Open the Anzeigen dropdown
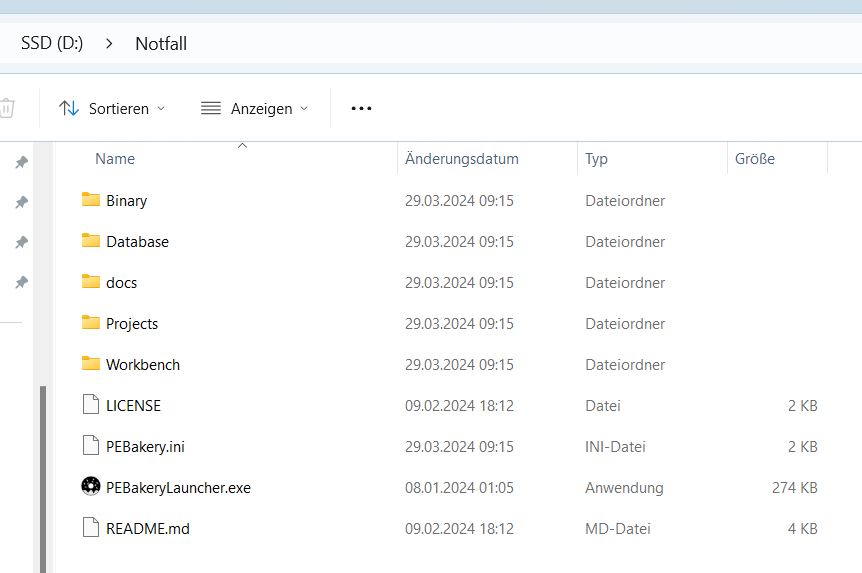The image size is (862, 573). [255, 108]
